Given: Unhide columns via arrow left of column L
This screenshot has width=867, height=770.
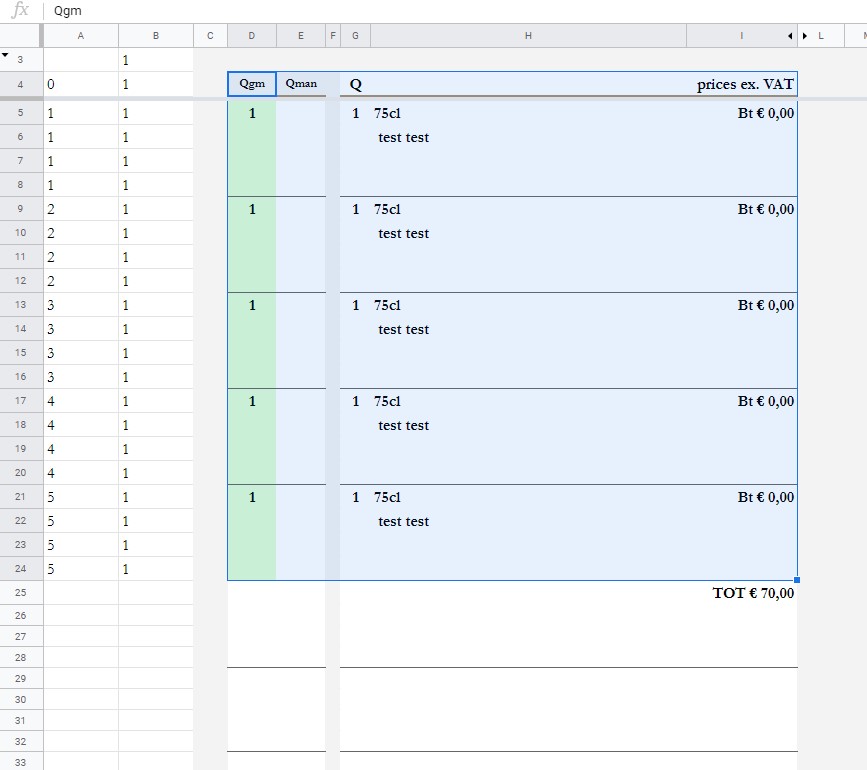Looking at the screenshot, I should (x=806, y=35).
